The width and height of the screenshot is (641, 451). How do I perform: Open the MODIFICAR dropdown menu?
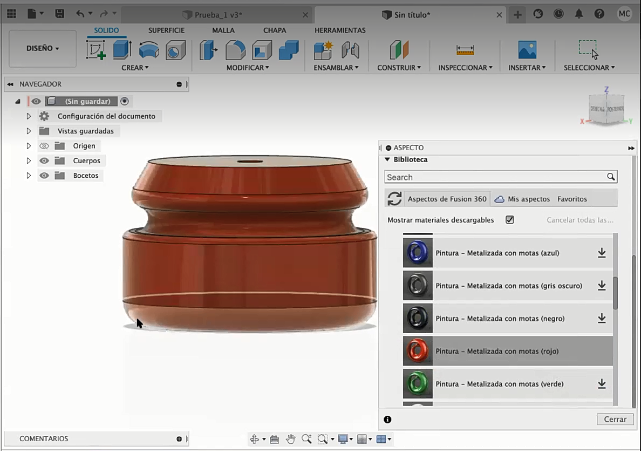[248, 67]
